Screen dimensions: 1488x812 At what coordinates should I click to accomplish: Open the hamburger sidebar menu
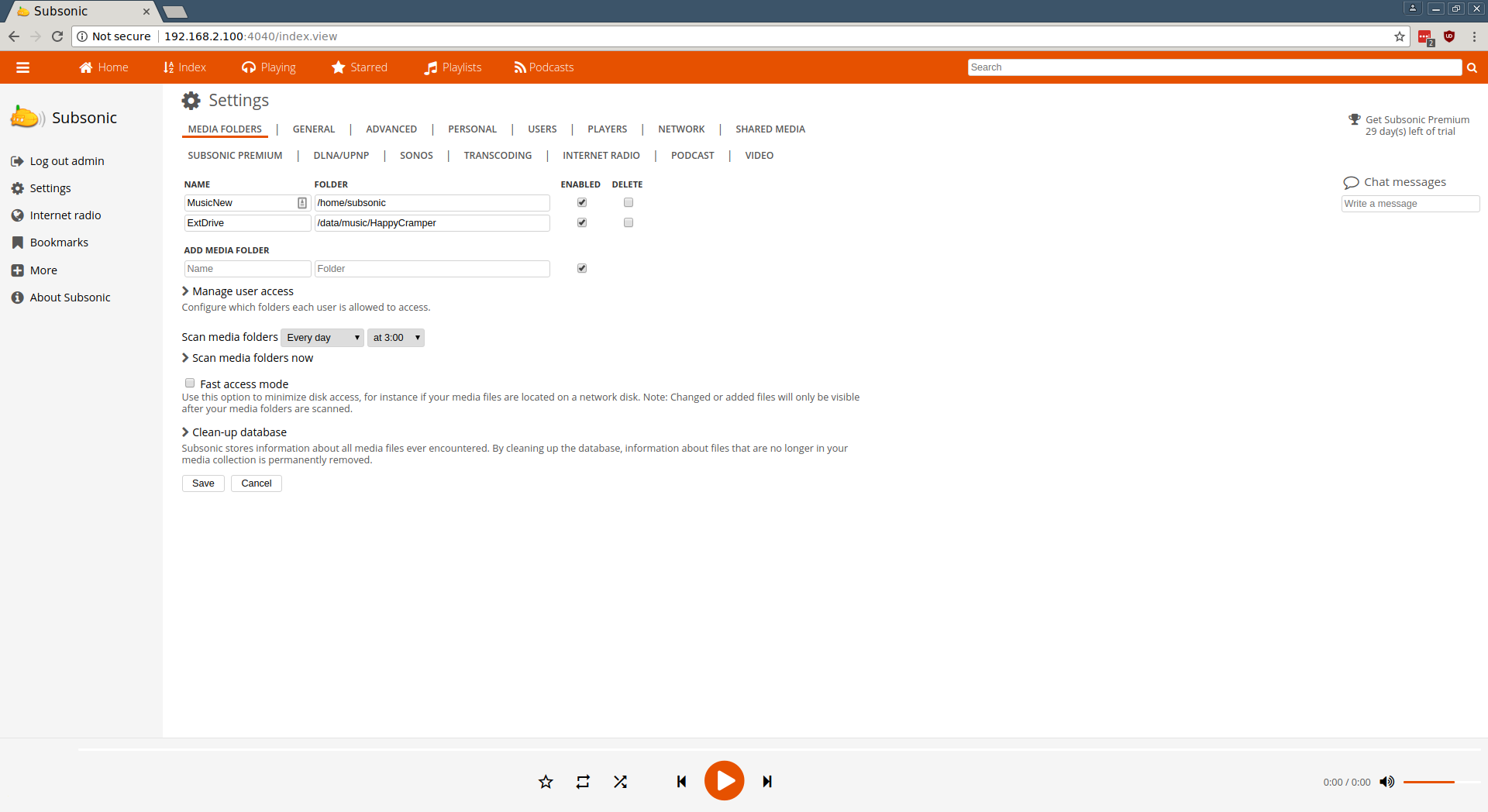point(23,67)
